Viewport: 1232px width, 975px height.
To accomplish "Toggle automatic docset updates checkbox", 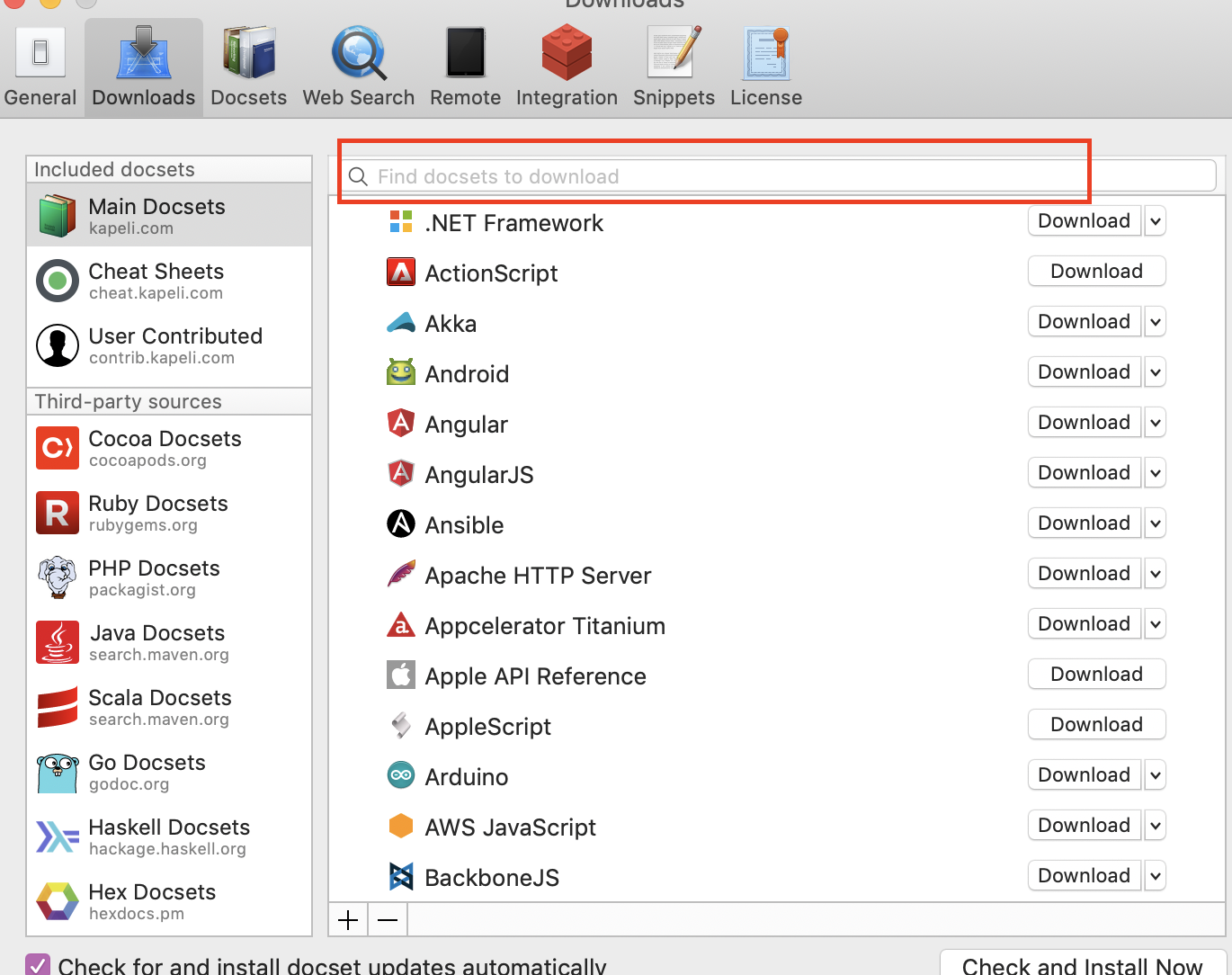I will click(x=38, y=965).
